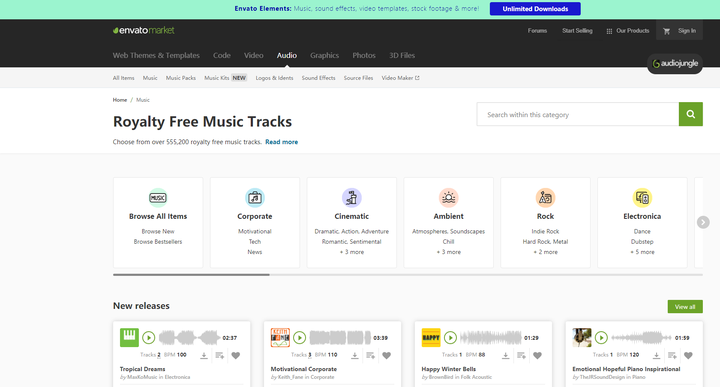The image size is (720, 387).
Task: Open the Code menu
Action: [222, 55]
